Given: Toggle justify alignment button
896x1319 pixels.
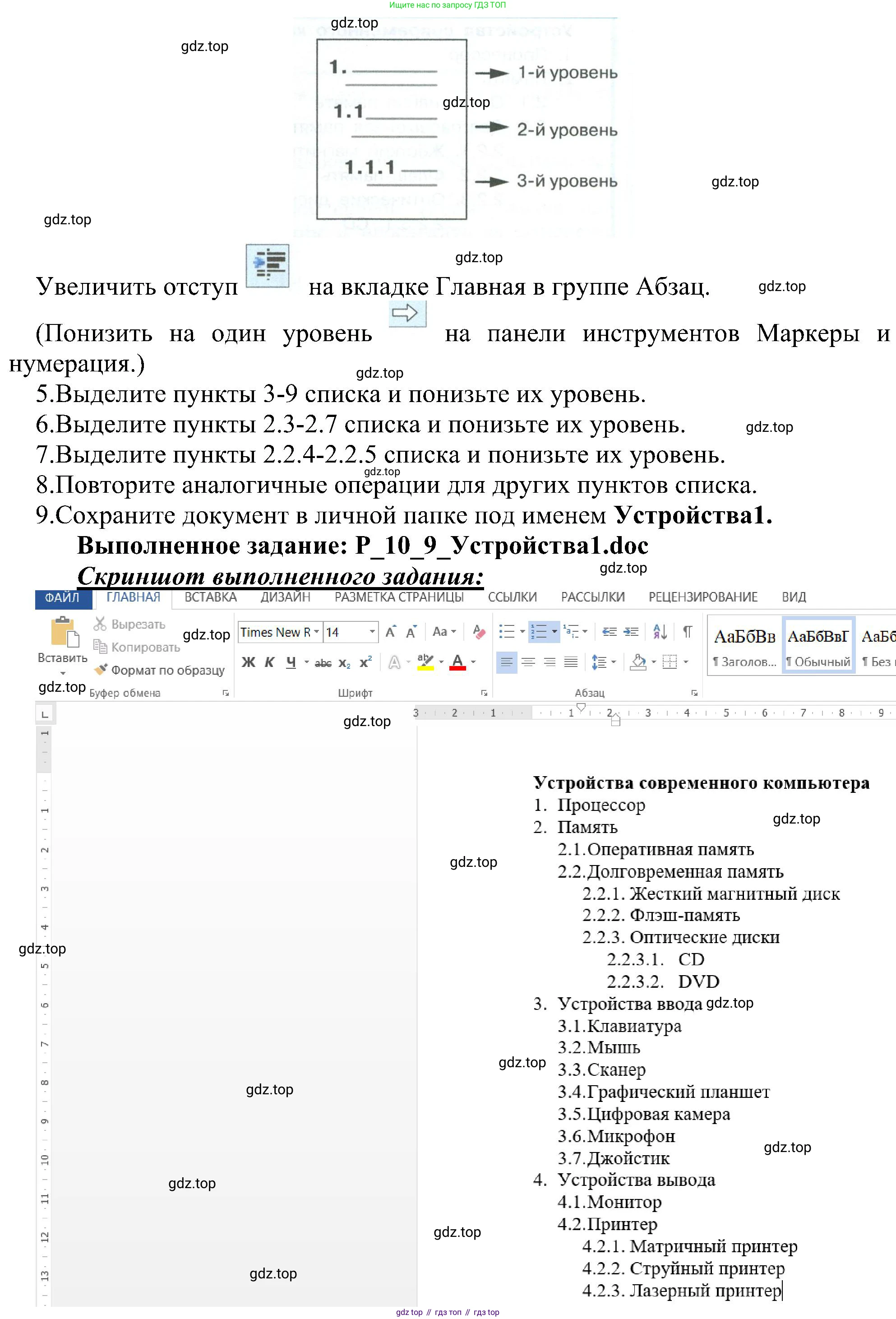Looking at the screenshot, I should (571, 662).
